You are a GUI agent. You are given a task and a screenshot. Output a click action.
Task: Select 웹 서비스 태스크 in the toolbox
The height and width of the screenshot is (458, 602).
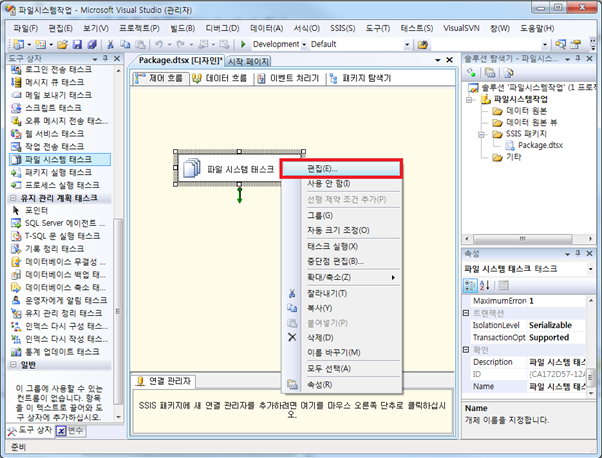pyautogui.click(x=55, y=134)
